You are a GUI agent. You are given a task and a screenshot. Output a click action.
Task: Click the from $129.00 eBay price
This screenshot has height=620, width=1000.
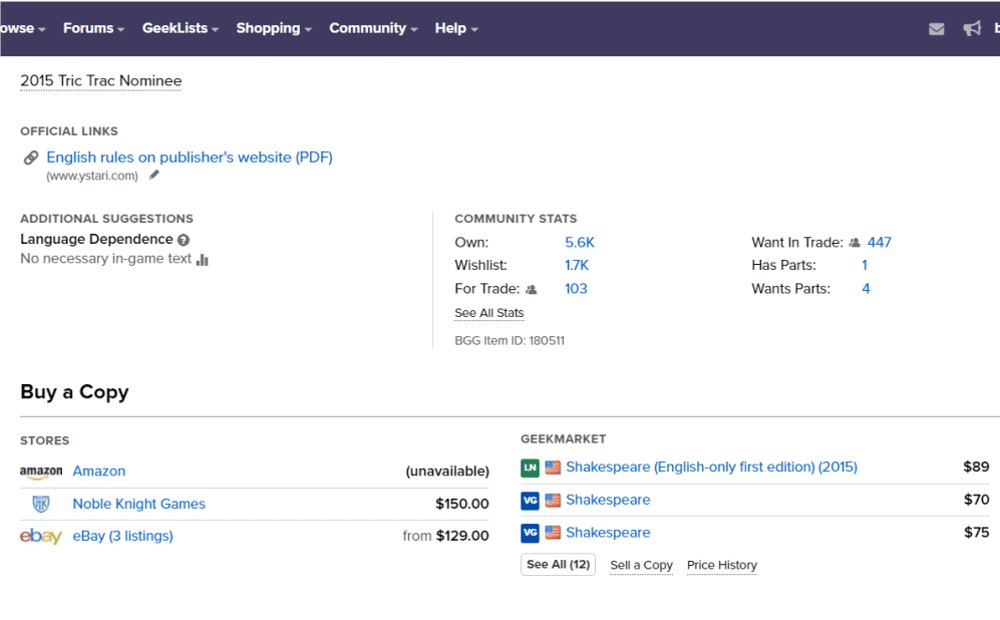446,536
